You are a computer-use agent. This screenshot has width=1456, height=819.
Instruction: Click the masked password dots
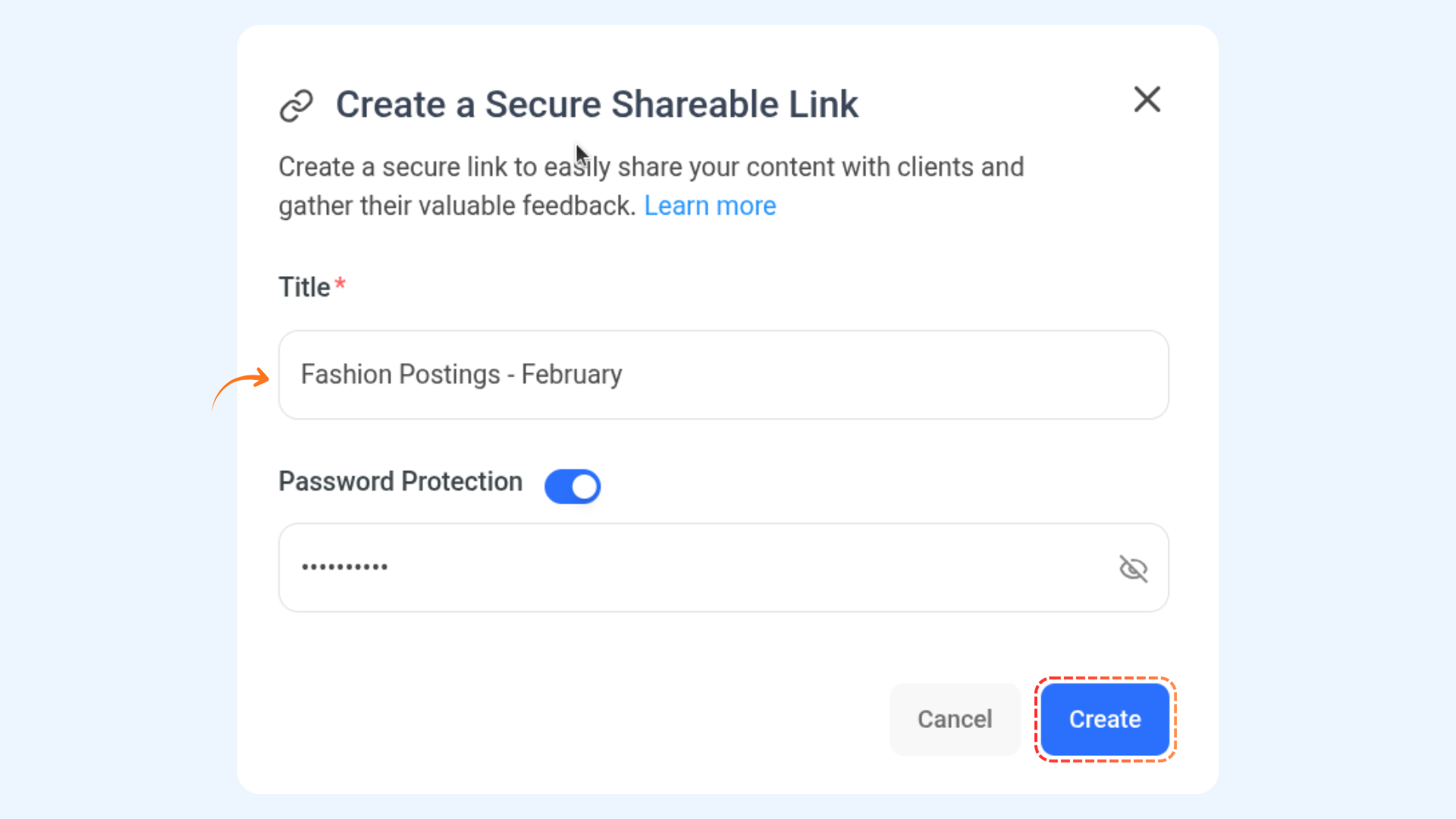[344, 567]
